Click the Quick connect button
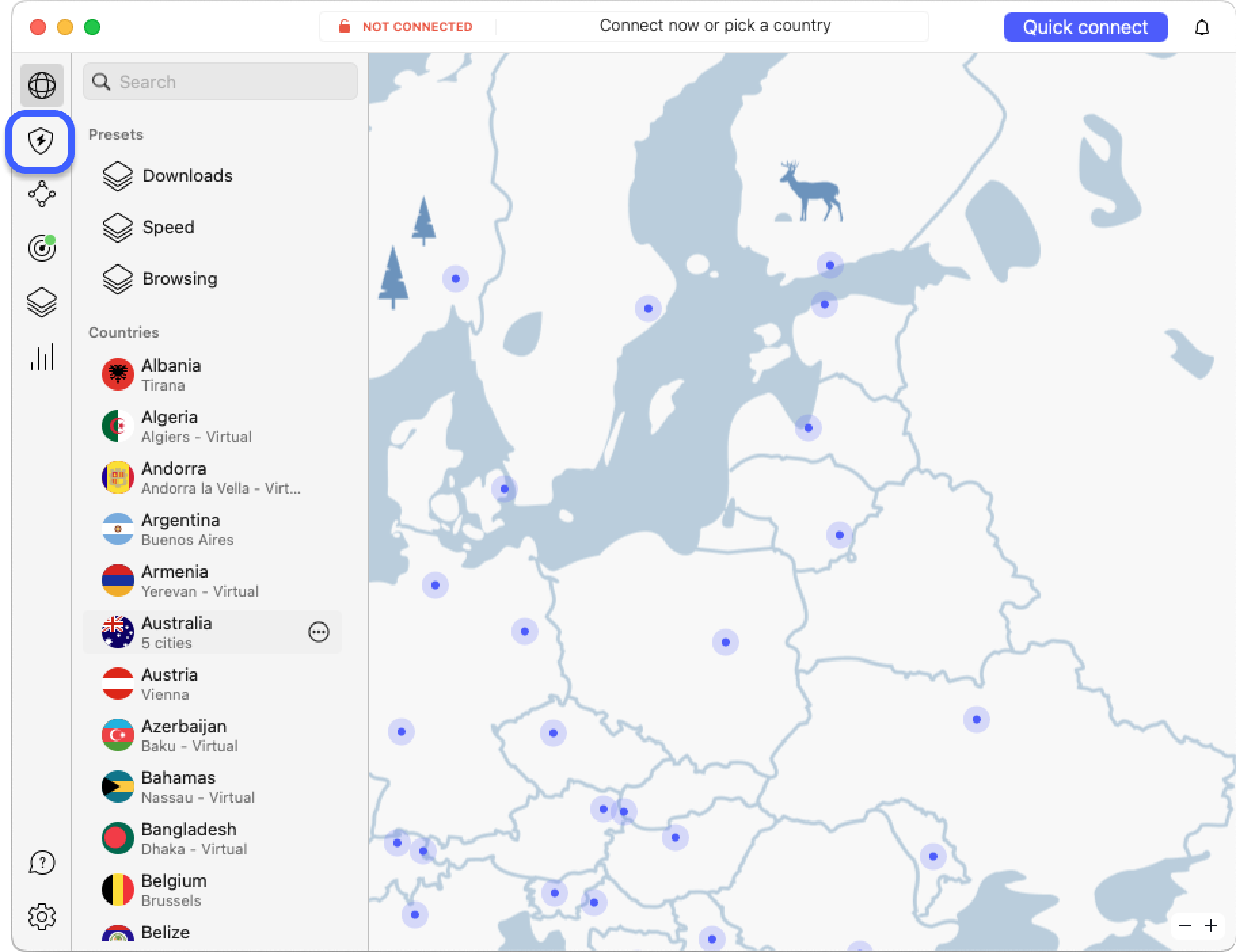This screenshot has height=952, width=1236. 1085,28
